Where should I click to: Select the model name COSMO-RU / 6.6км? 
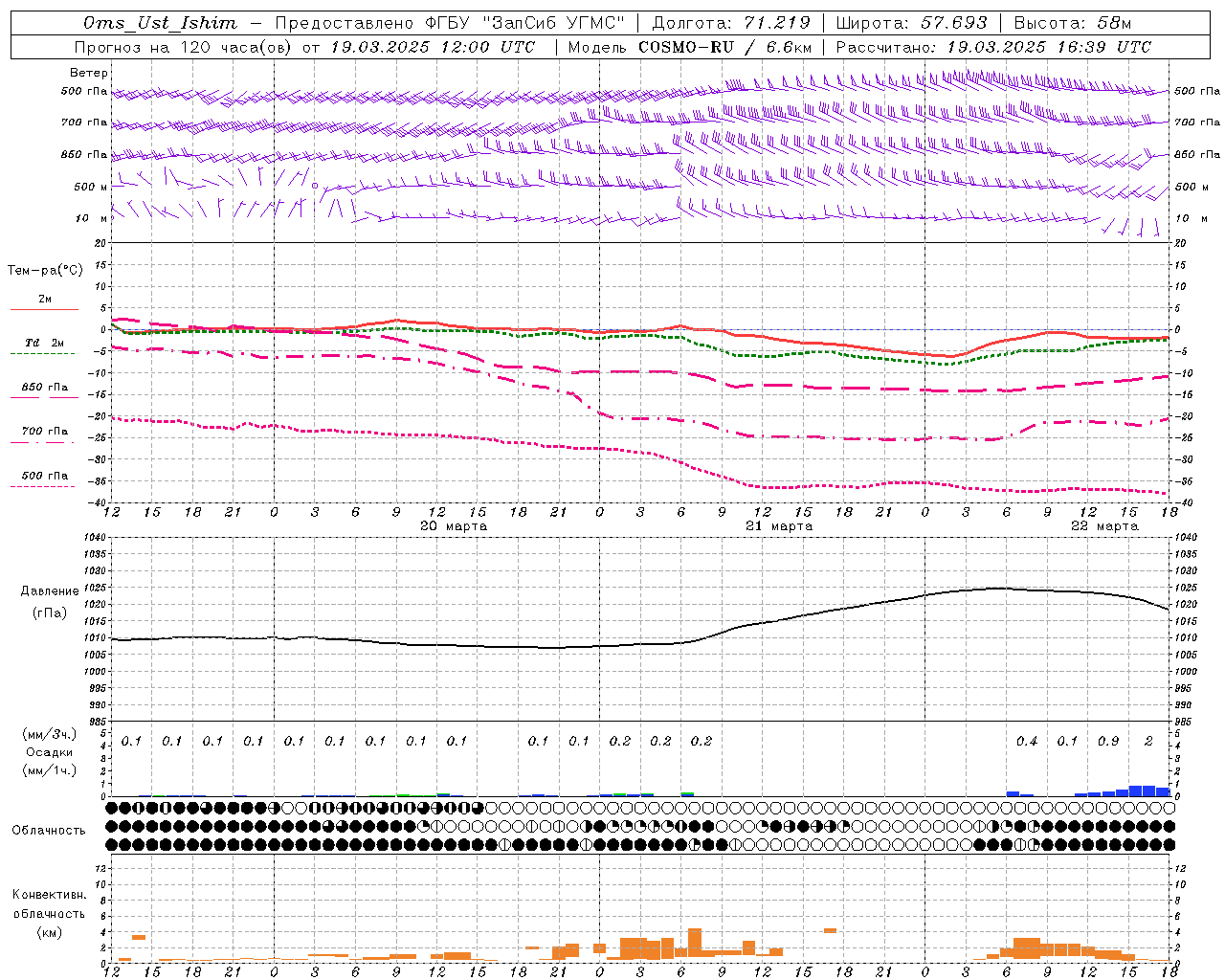[x=725, y=47]
